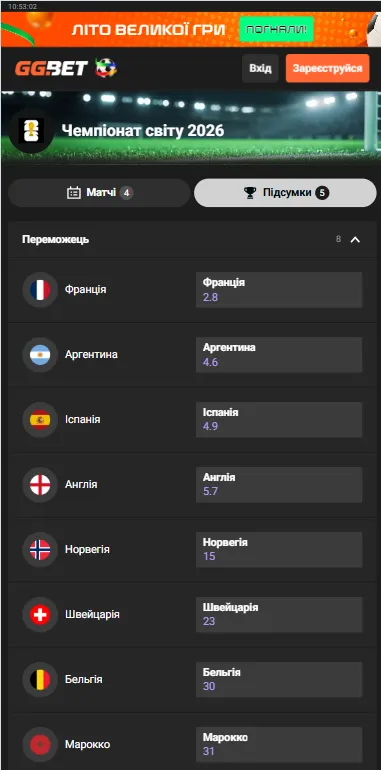Click the Switzerland flag icon
The width and height of the screenshot is (381, 770).
tap(40, 614)
